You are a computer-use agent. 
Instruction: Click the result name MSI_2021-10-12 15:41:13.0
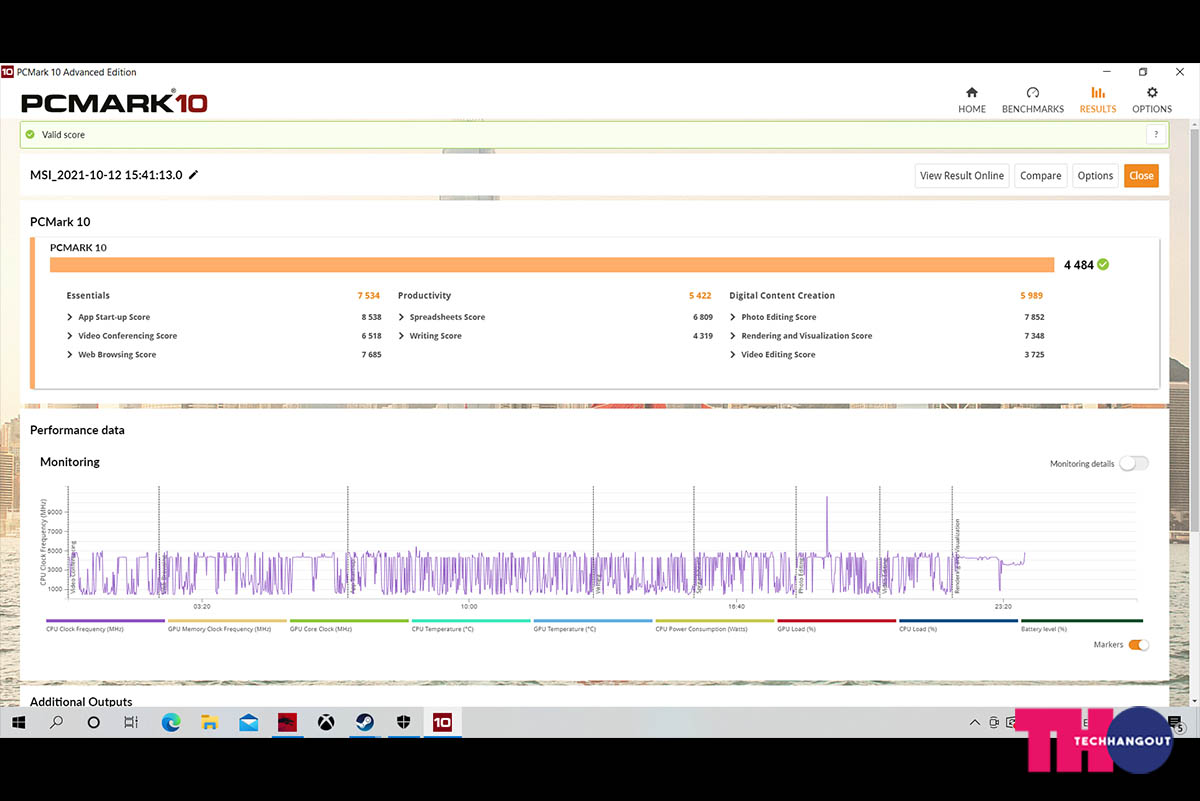pyautogui.click(x=106, y=175)
